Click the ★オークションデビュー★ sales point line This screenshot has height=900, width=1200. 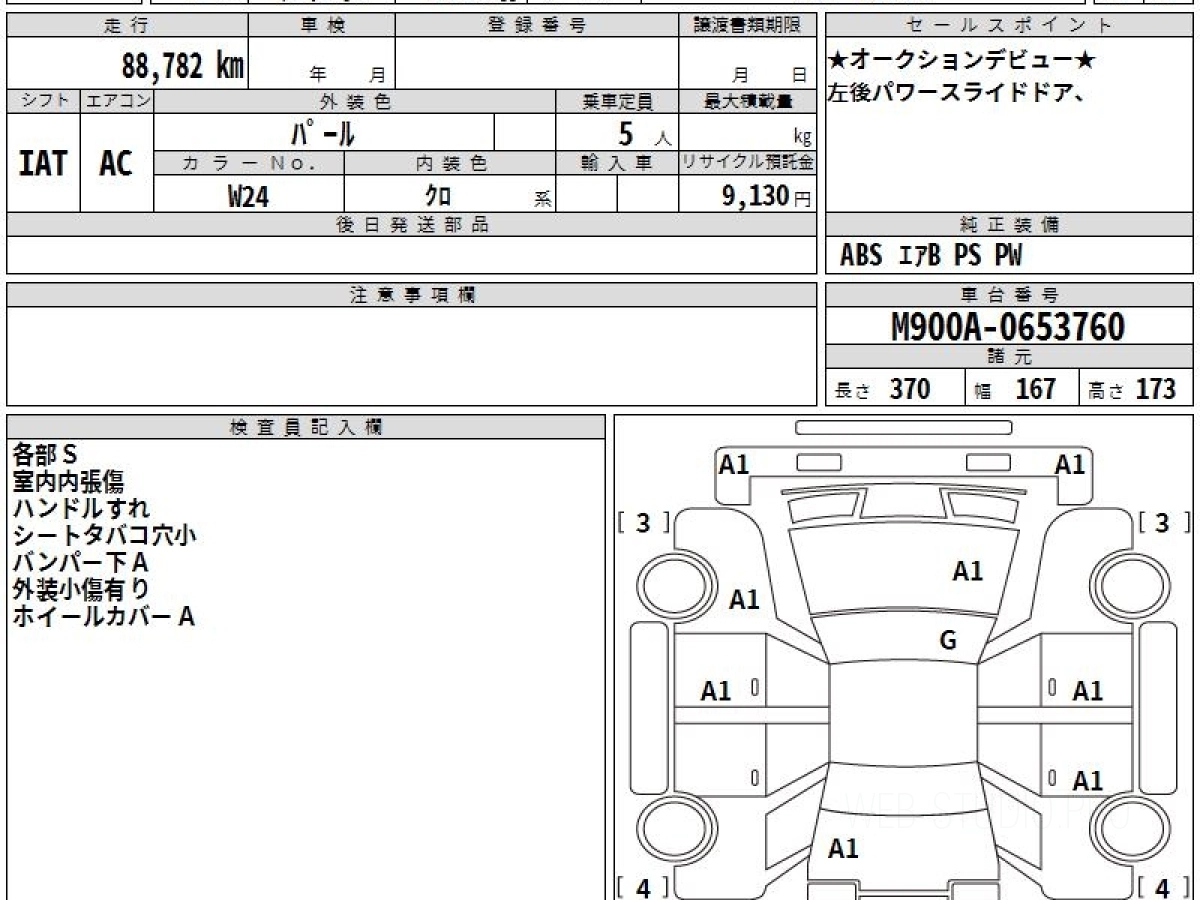(962, 61)
